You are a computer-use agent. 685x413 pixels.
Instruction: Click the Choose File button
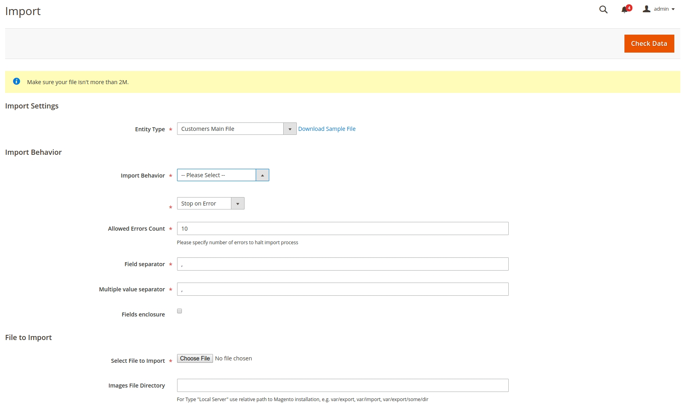(195, 358)
